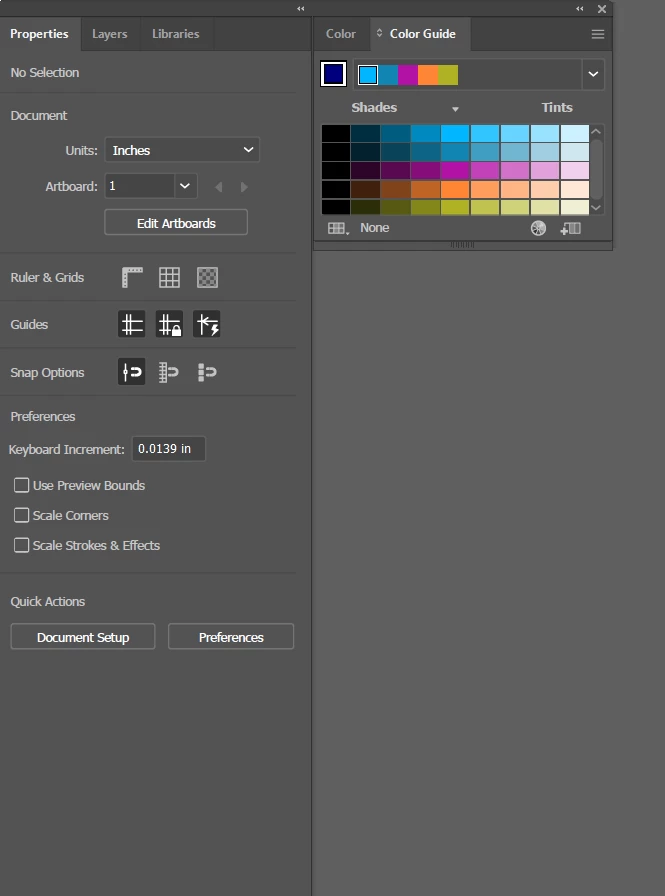The width and height of the screenshot is (665, 896).
Task: Click the Edit Artboards button
Action: tap(176, 223)
